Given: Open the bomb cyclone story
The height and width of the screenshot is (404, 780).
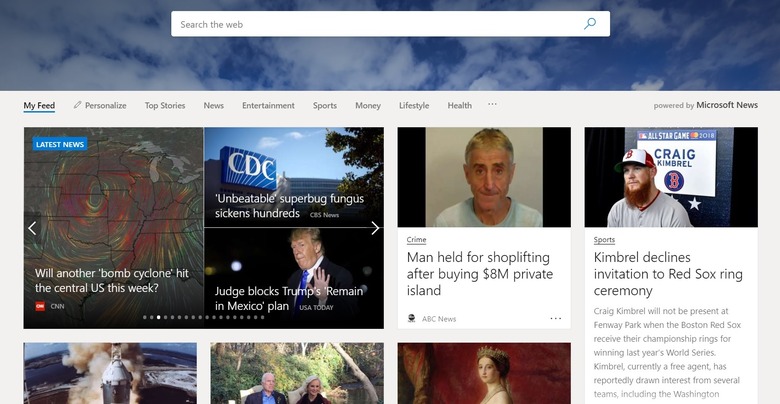Looking at the screenshot, I should [x=112, y=281].
